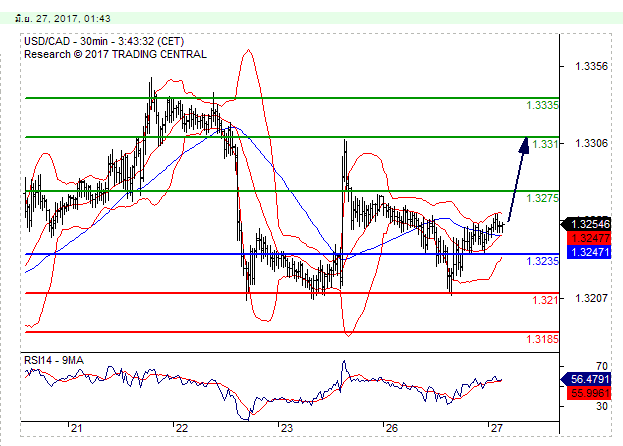Click the black 1.32546 current price tag
This screenshot has width=623, height=446.
(x=586, y=224)
